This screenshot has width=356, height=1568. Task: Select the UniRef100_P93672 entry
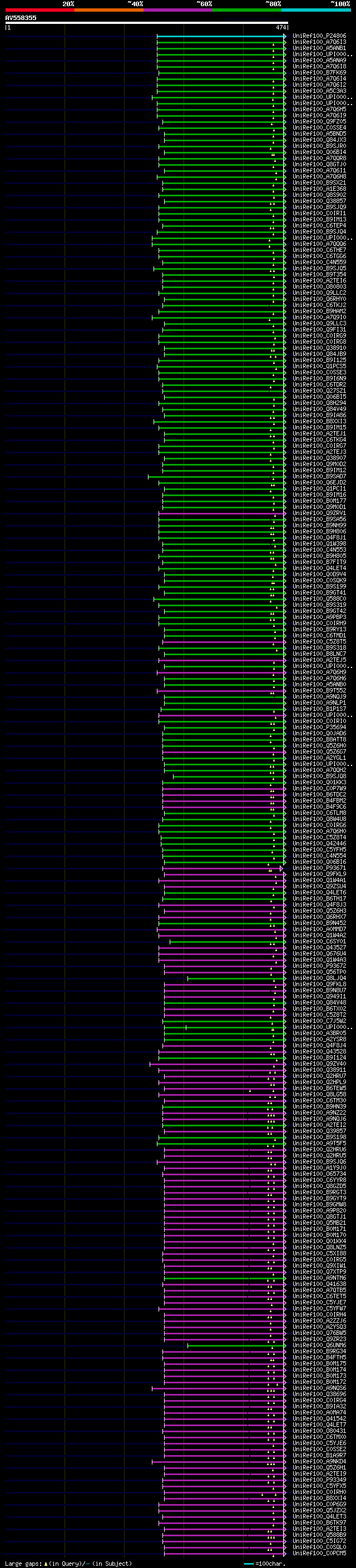[319, 966]
